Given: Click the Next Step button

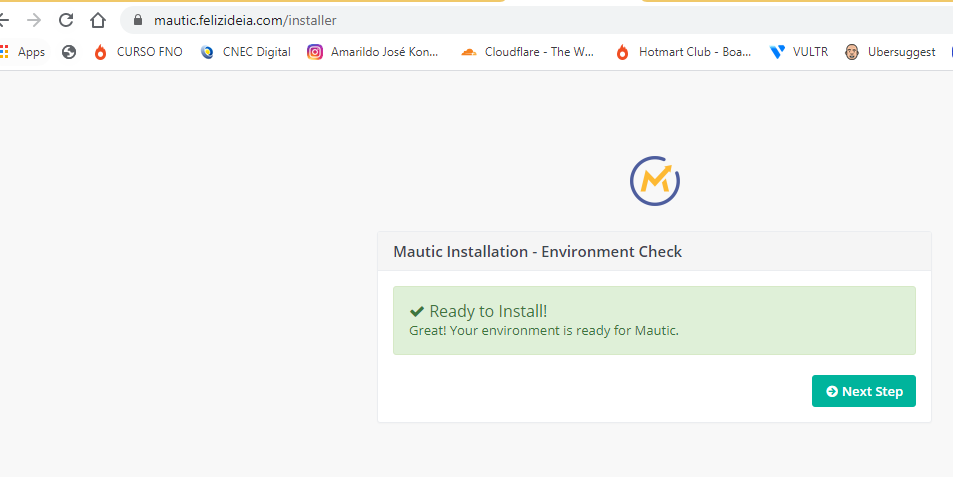Looking at the screenshot, I should coord(863,391).
